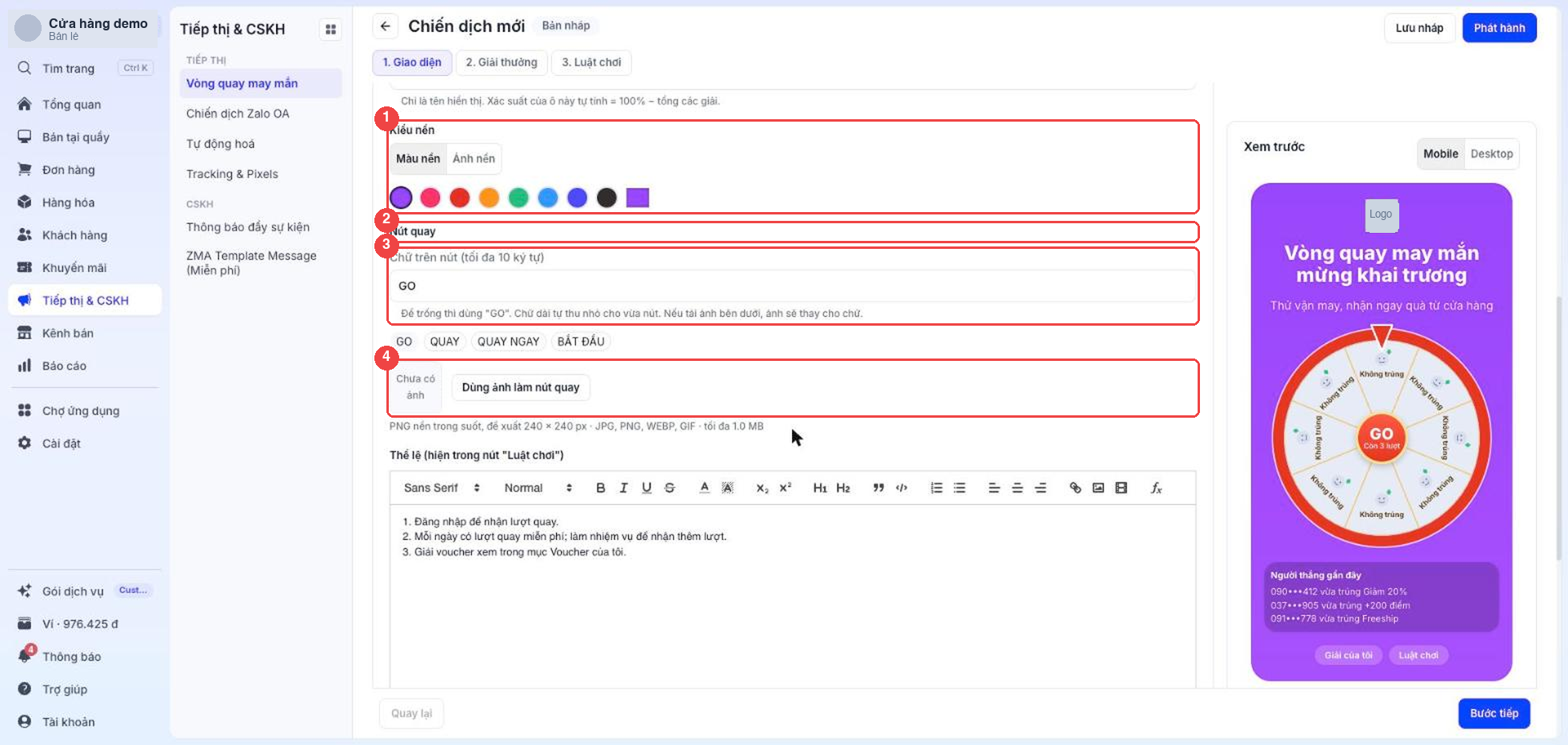Select the 1. Giao diện tab
Viewport: 1568px width, 745px height.
coord(412,62)
